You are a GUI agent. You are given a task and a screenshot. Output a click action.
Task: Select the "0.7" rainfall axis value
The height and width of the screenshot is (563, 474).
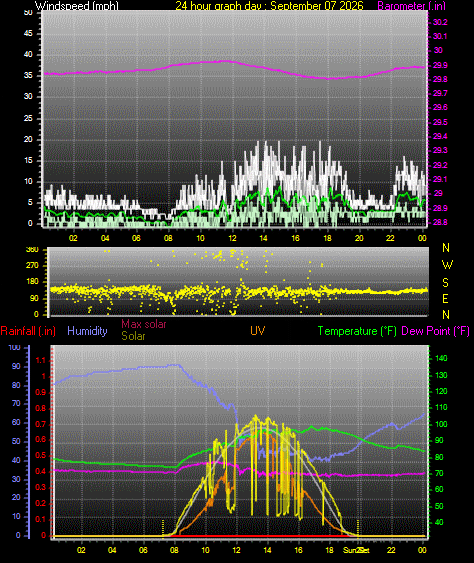41,424
